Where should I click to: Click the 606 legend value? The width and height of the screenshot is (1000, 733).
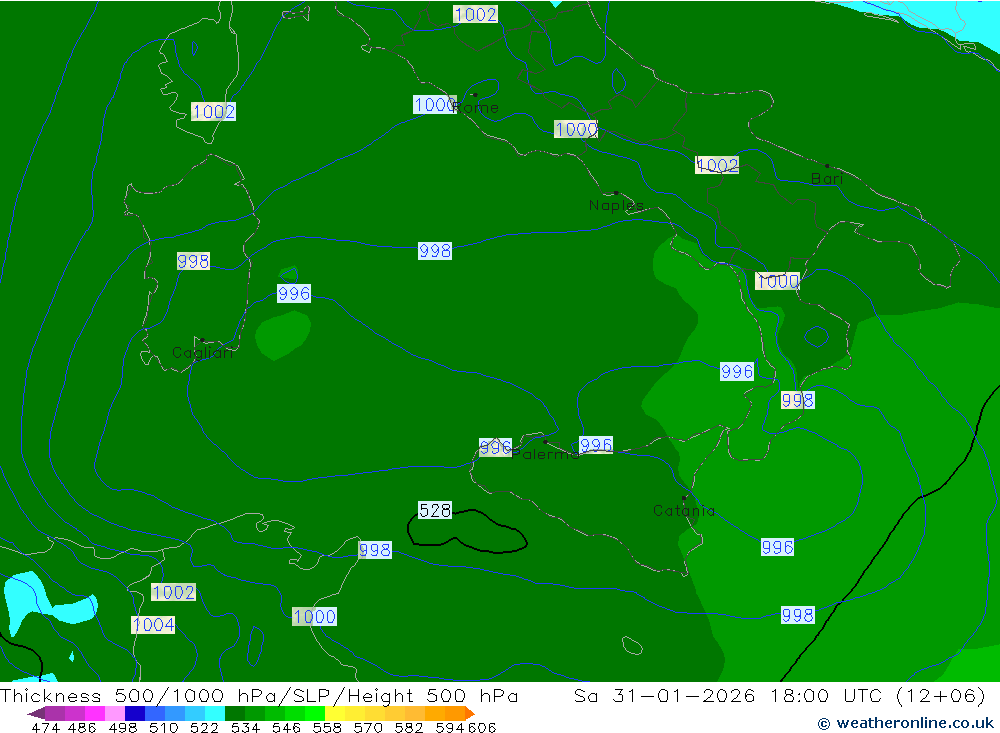[482, 727]
